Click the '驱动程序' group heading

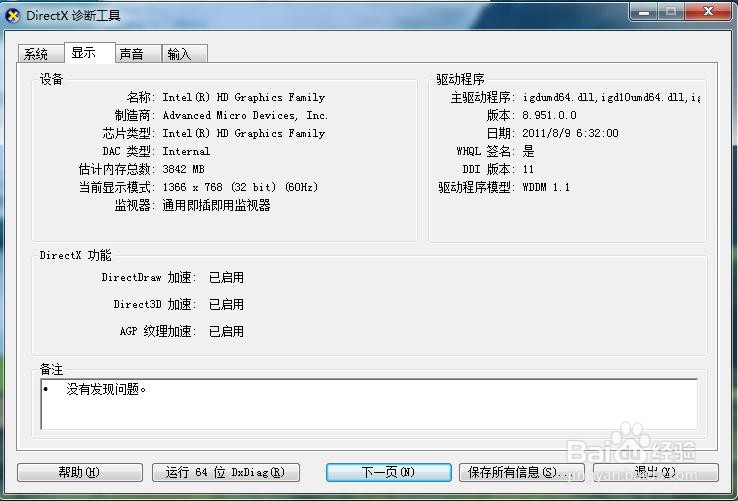460,79
